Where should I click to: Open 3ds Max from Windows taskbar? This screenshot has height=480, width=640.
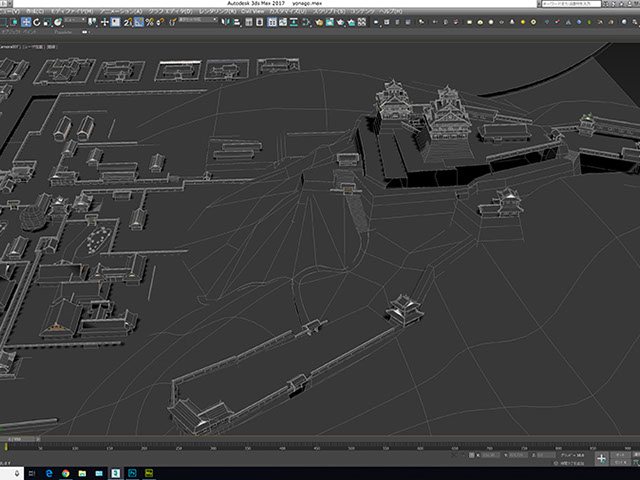pos(115,471)
